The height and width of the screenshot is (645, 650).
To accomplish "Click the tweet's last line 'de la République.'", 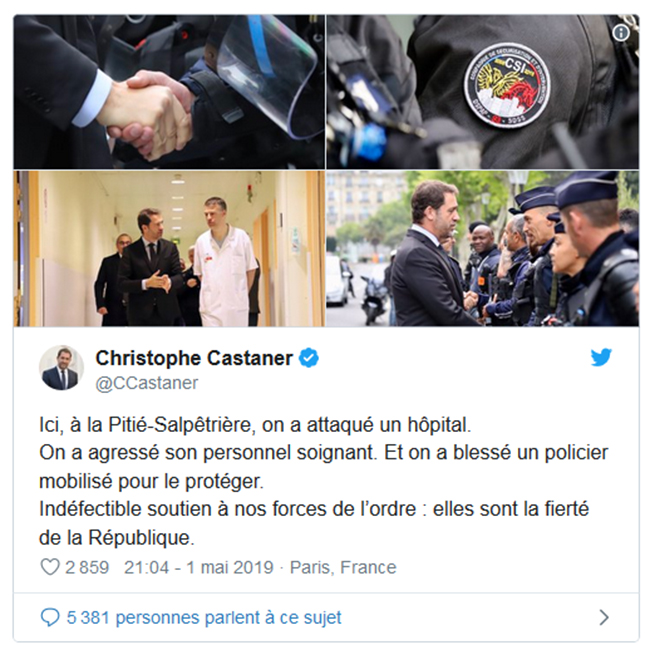I will (116, 538).
